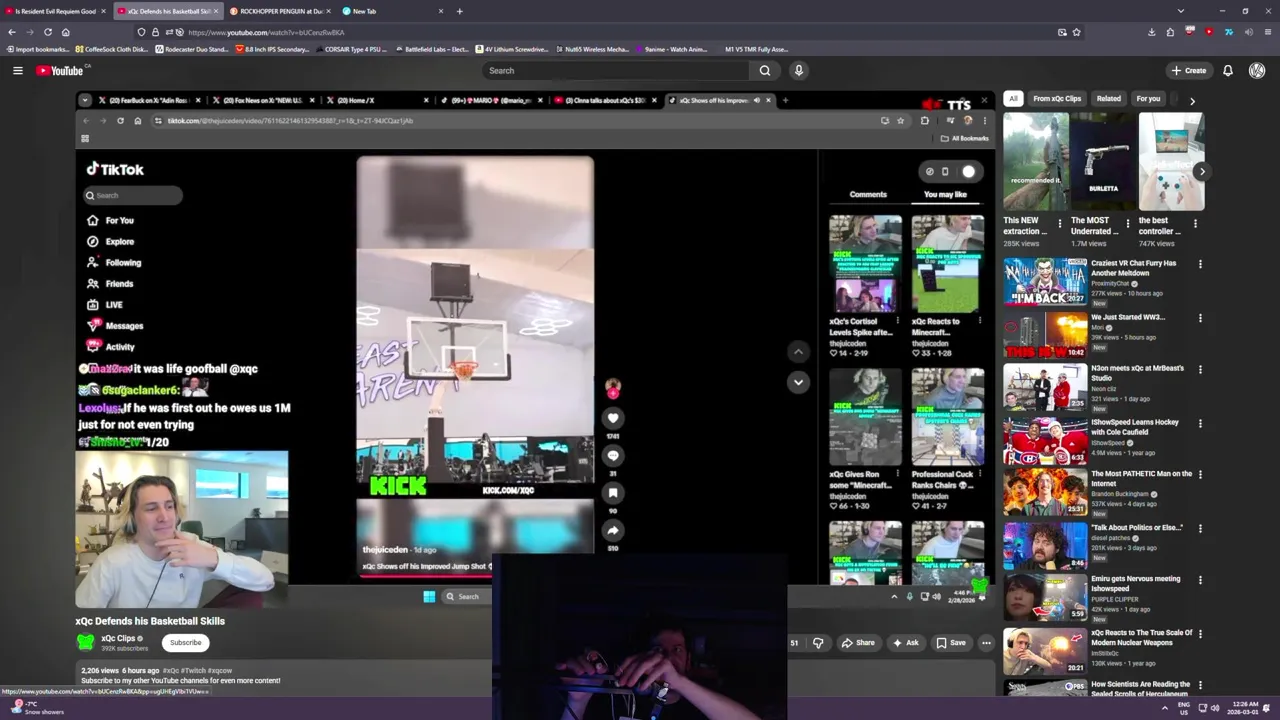Open xQc Reacts to True Scale thumbnail
This screenshot has height=720, width=1280.
1045,651
